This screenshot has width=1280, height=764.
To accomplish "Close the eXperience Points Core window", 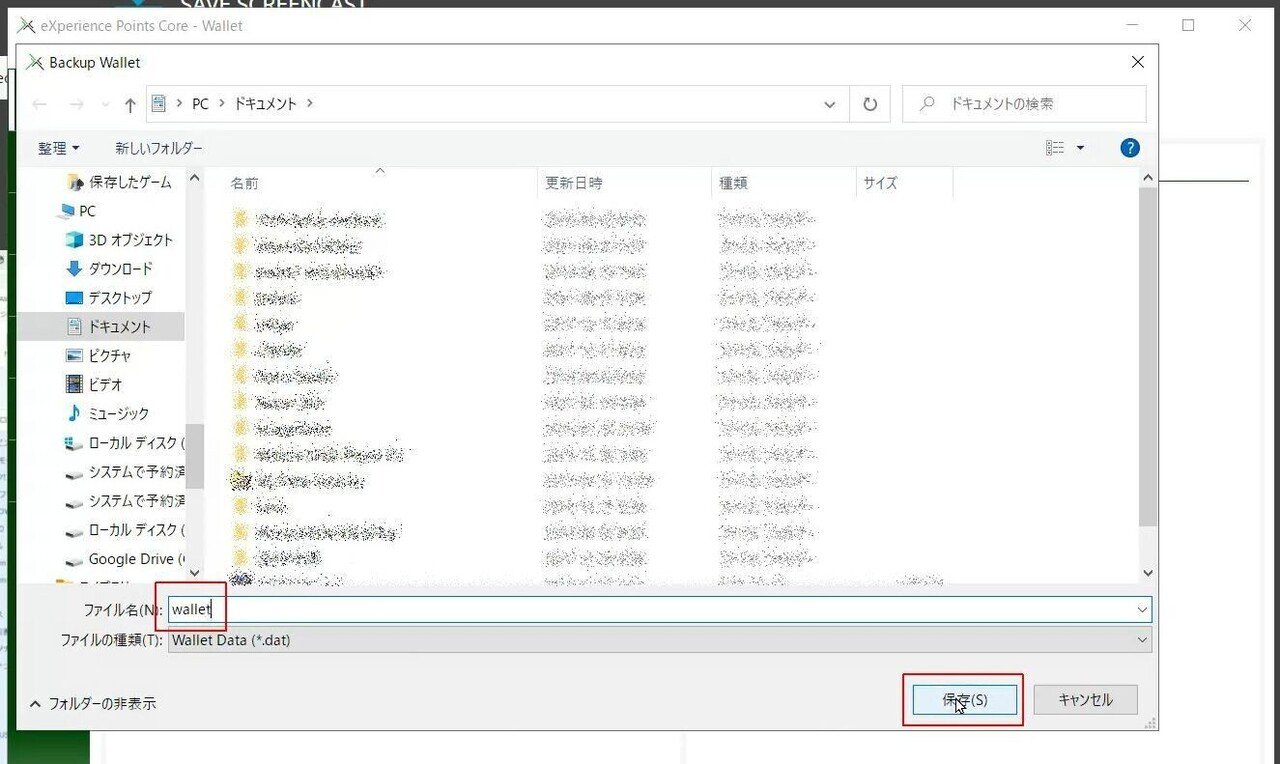I will click(1245, 26).
